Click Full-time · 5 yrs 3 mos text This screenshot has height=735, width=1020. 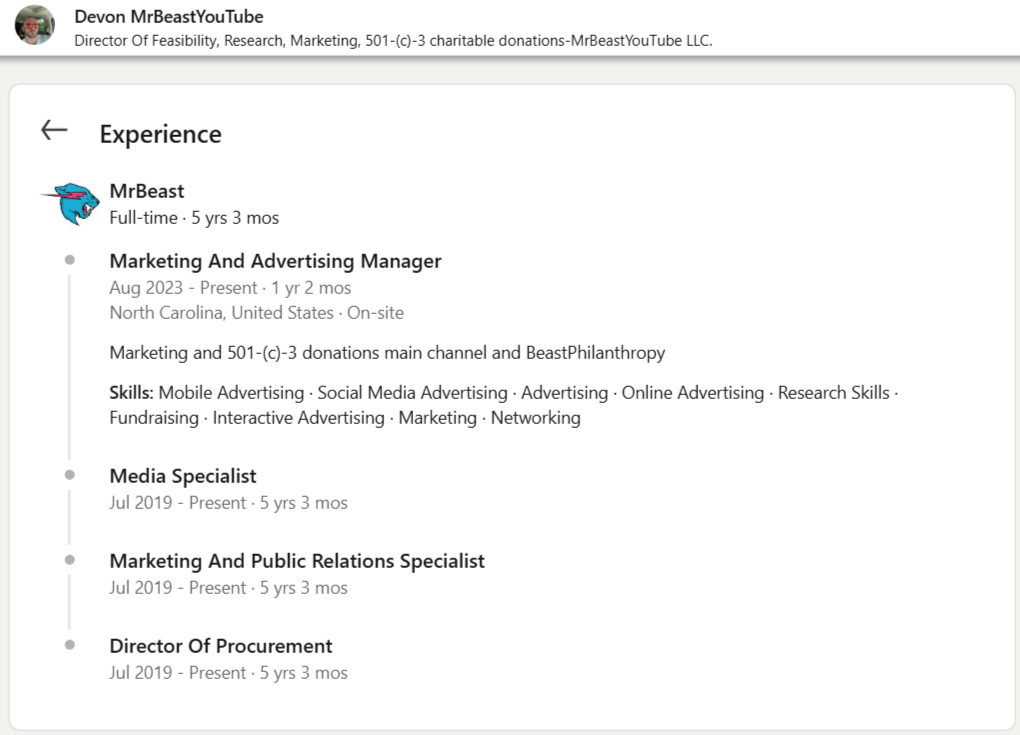point(194,218)
